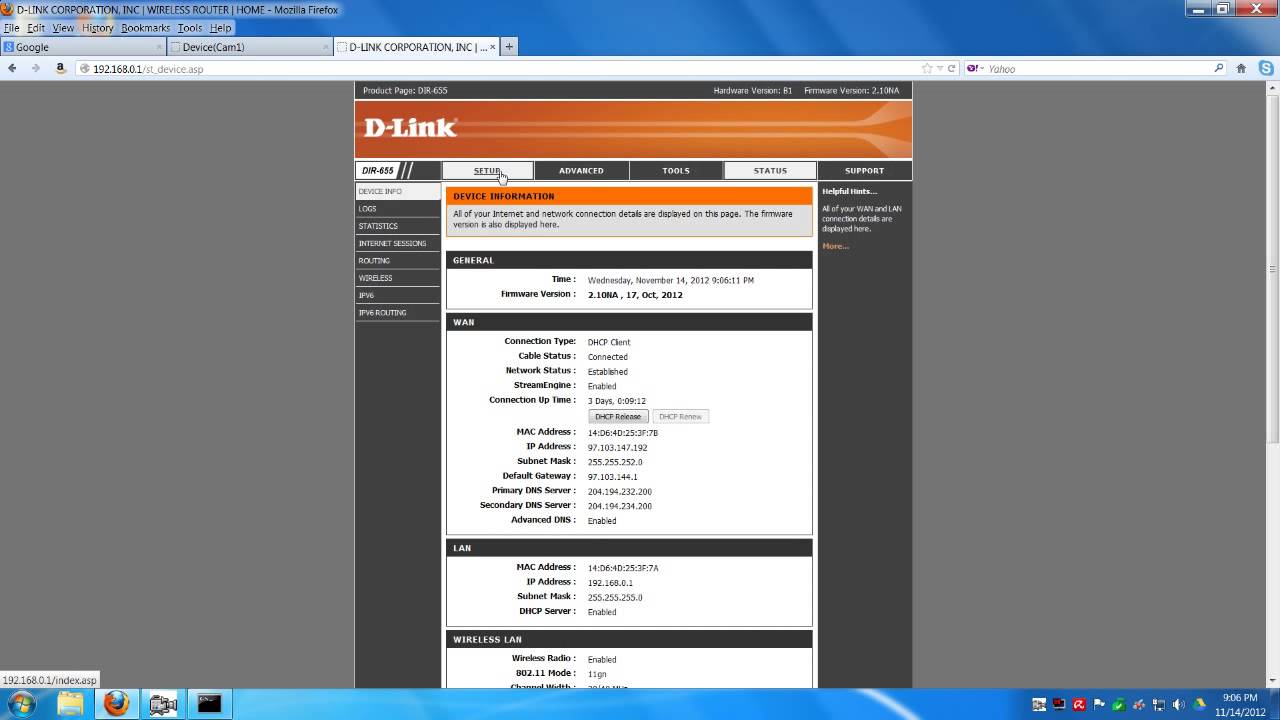Open the SUPPORT router tab

tap(864, 171)
